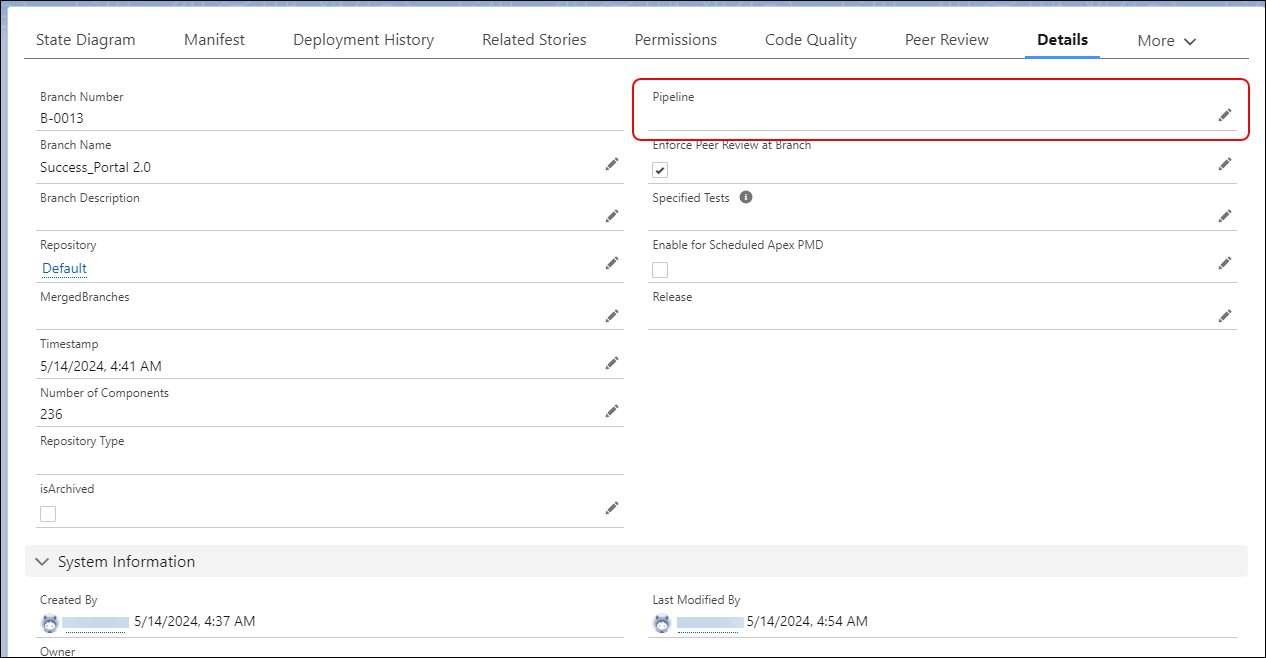Viewport: 1266px width, 658px height.
Task: Open the Created By user link
Action: click(x=95, y=622)
